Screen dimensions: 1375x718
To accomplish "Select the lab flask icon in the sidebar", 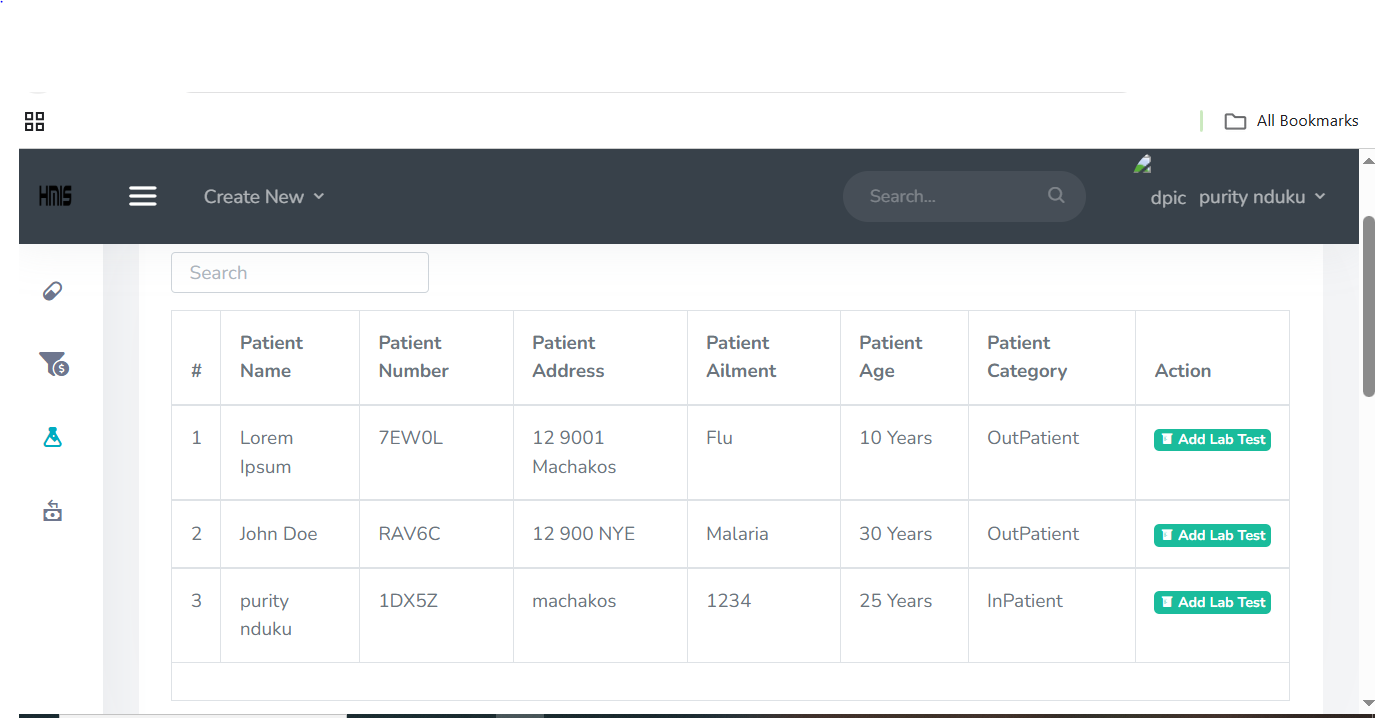I will click(52, 437).
